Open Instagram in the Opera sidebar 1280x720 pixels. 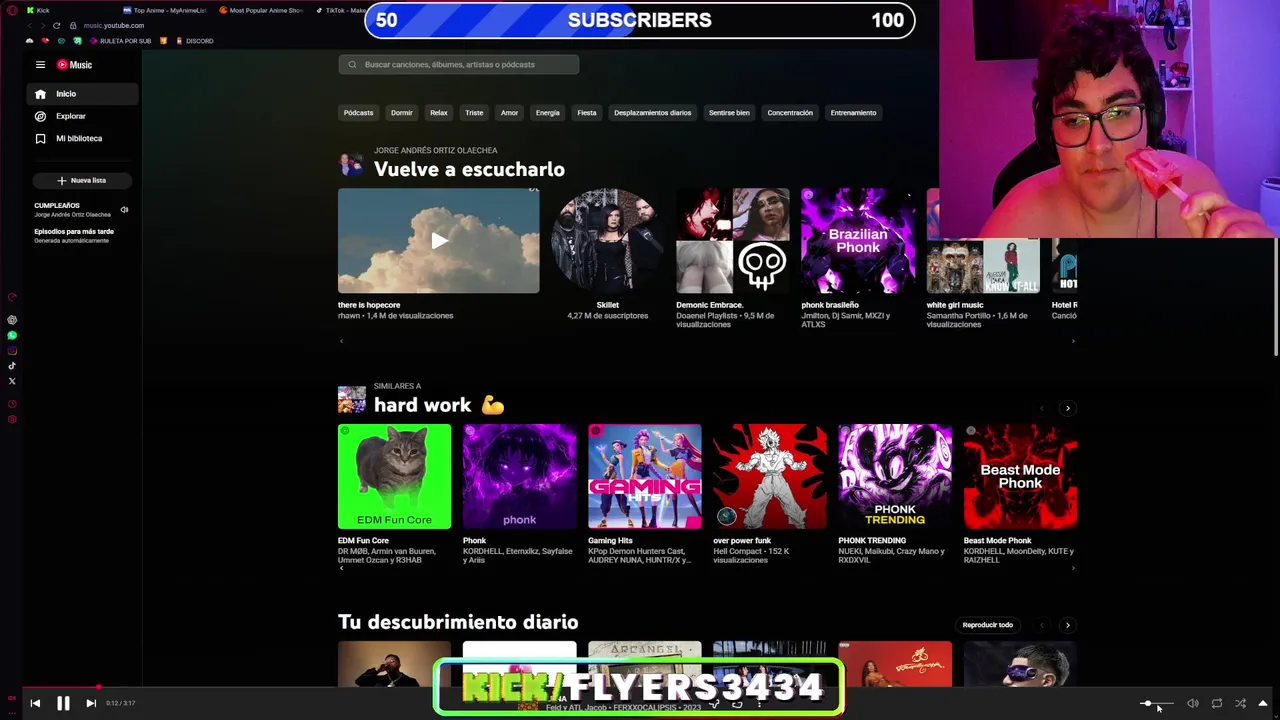12,351
